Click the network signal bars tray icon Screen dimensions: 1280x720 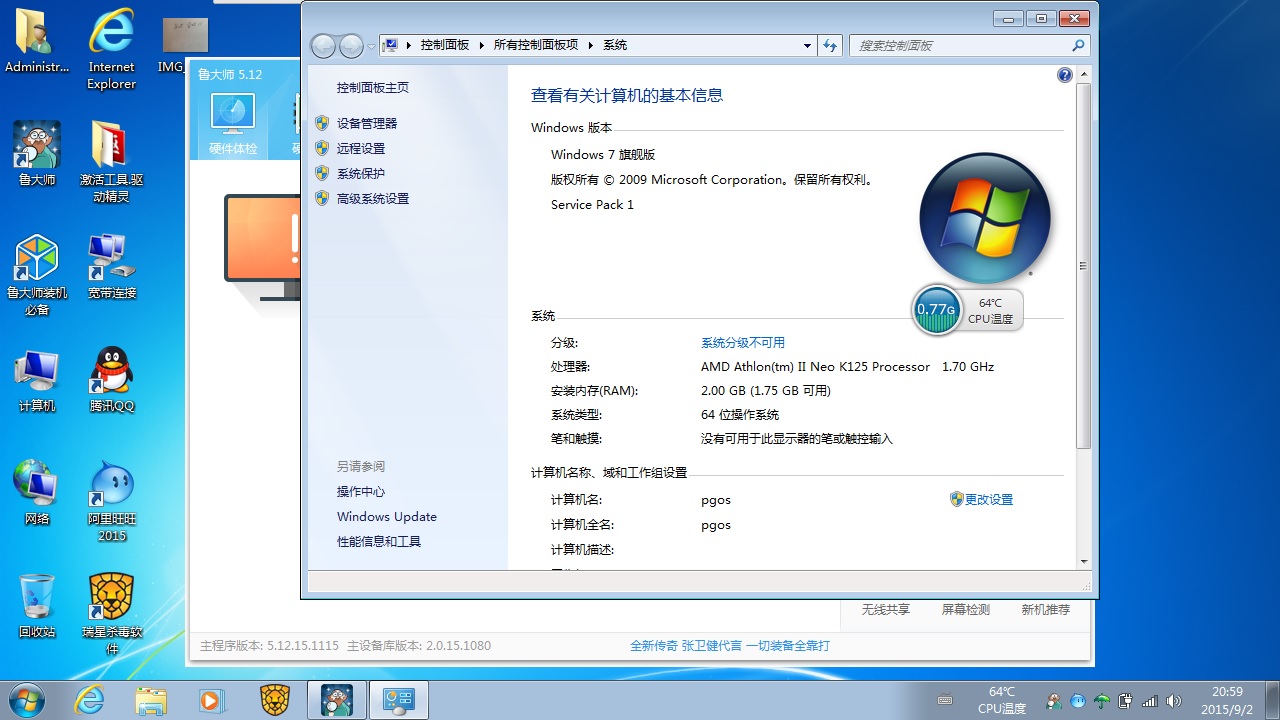click(x=1150, y=701)
